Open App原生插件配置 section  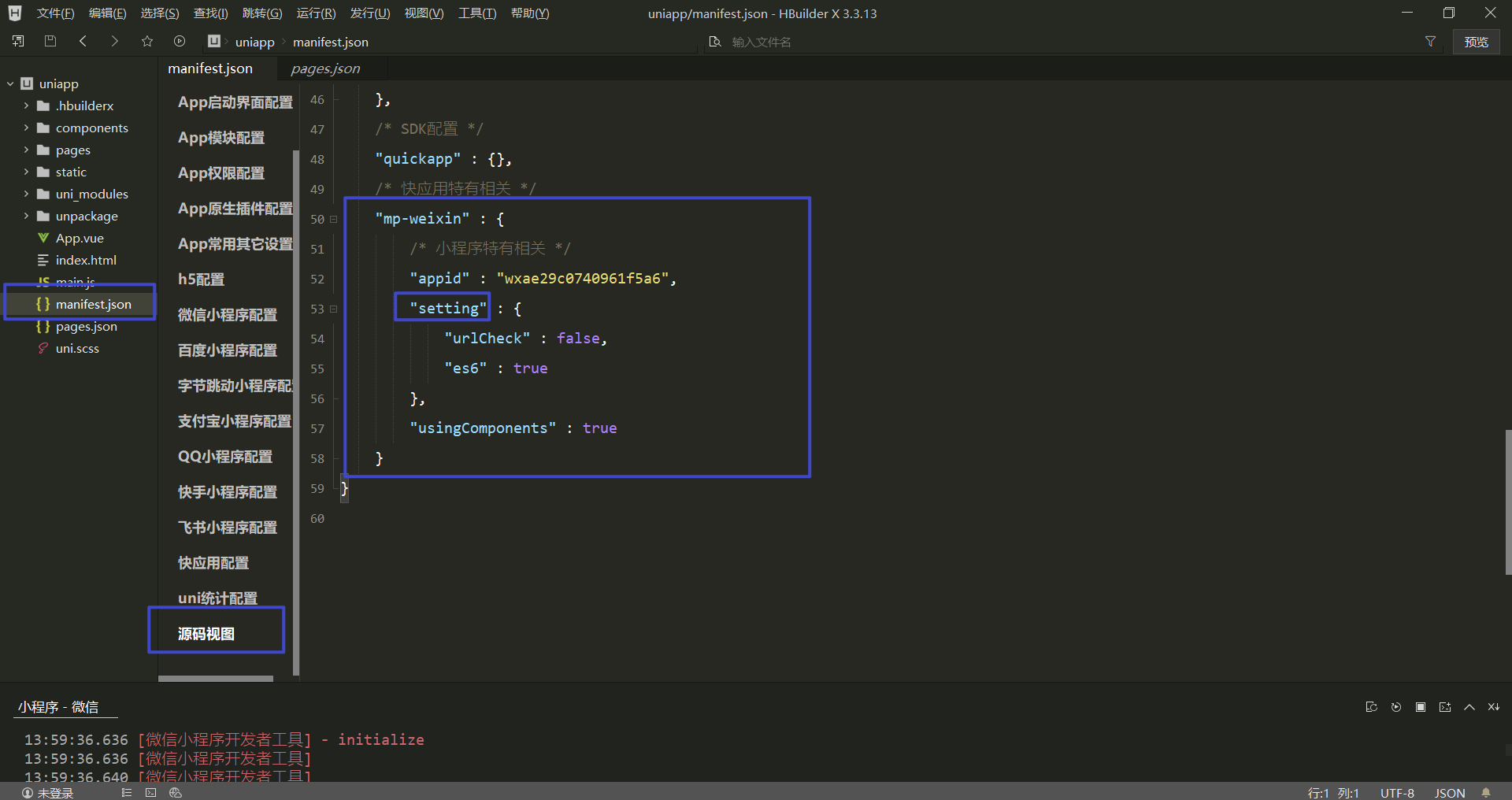[235, 209]
